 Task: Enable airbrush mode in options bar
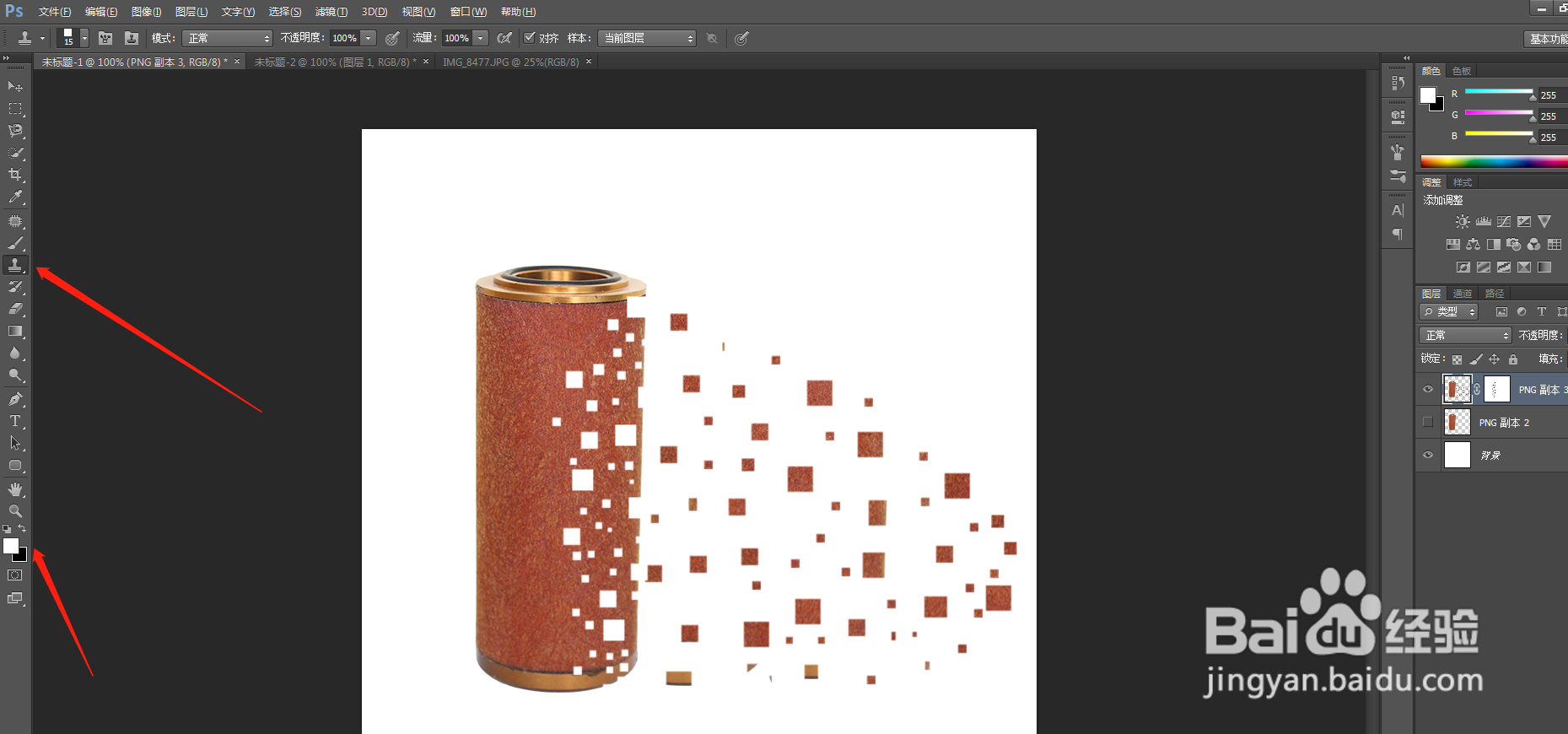(504, 38)
